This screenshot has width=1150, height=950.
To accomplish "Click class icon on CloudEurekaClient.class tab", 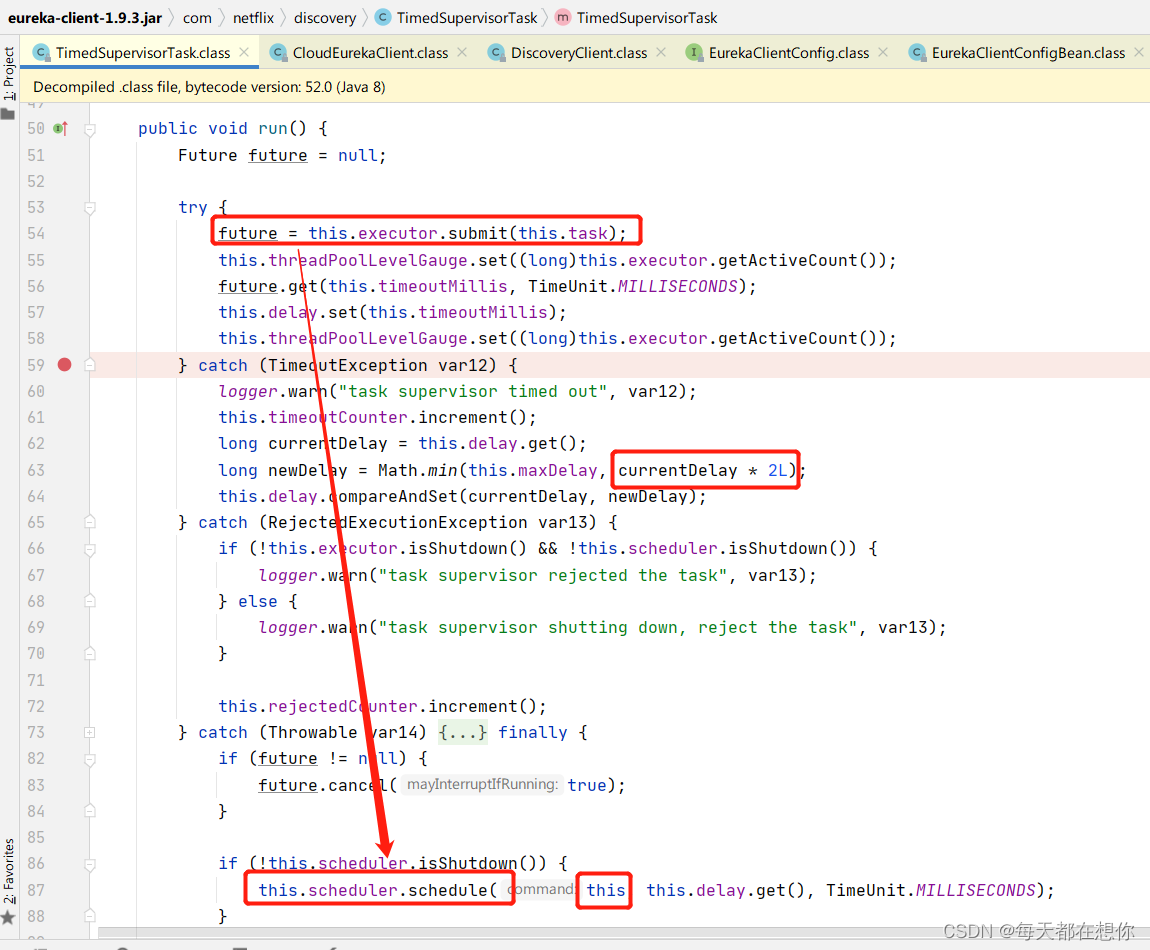I will [278, 52].
